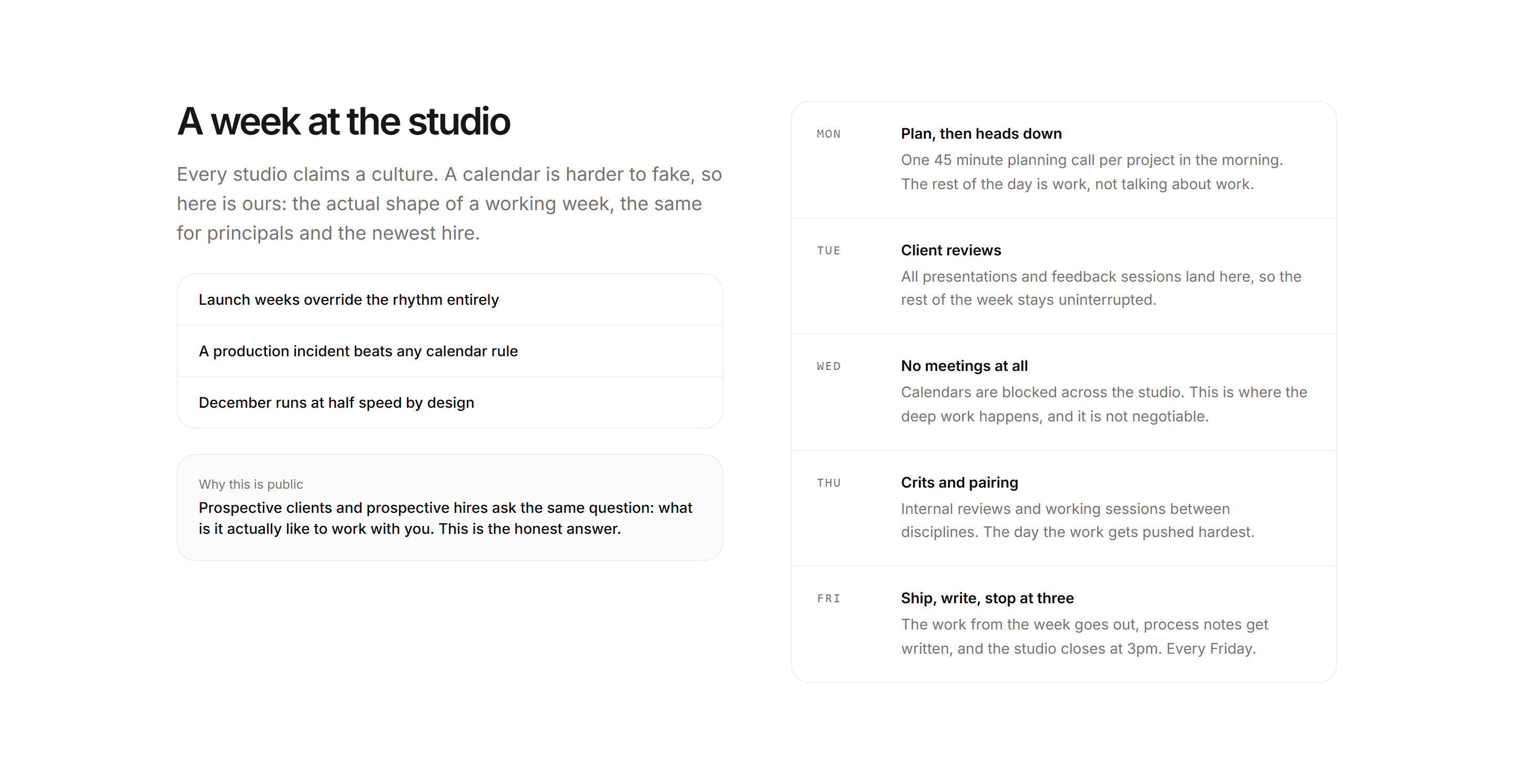Click the WED day label
Viewport: 1514px width, 784px height.
(828, 366)
